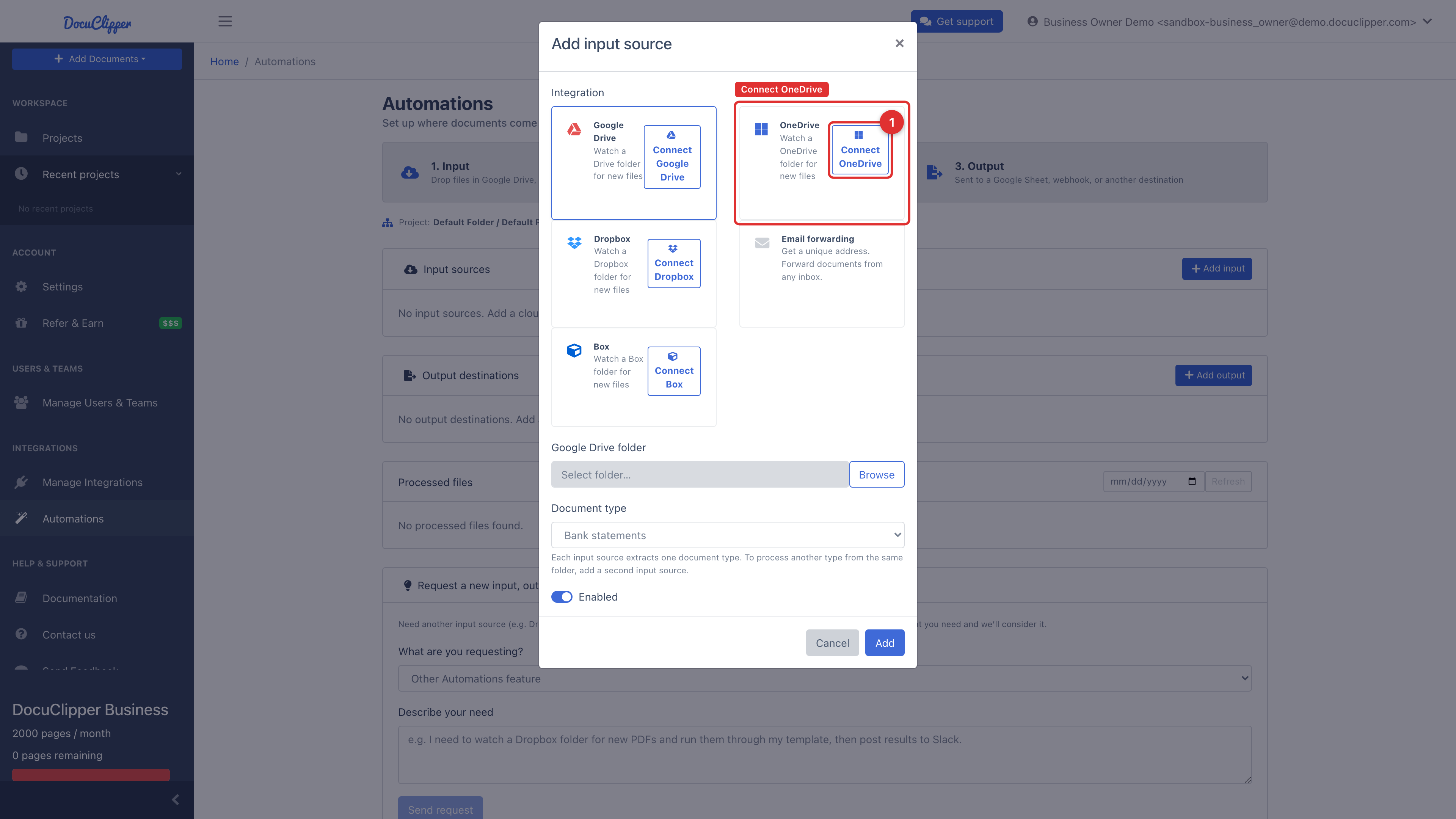Image resolution: width=1456 pixels, height=819 pixels.
Task: Click the Refer & Earn gift icon
Action: pos(22,323)
